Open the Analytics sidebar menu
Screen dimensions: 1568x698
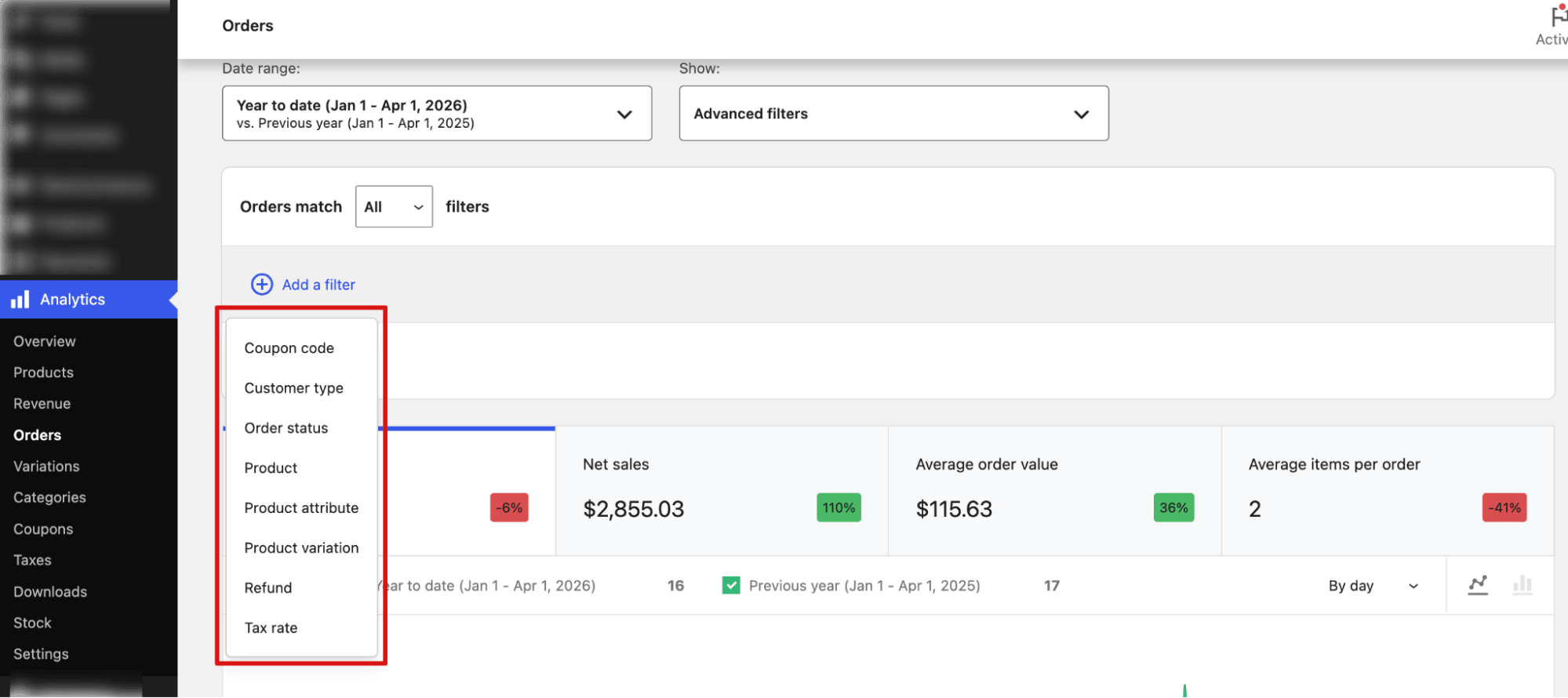coord(89,300)
